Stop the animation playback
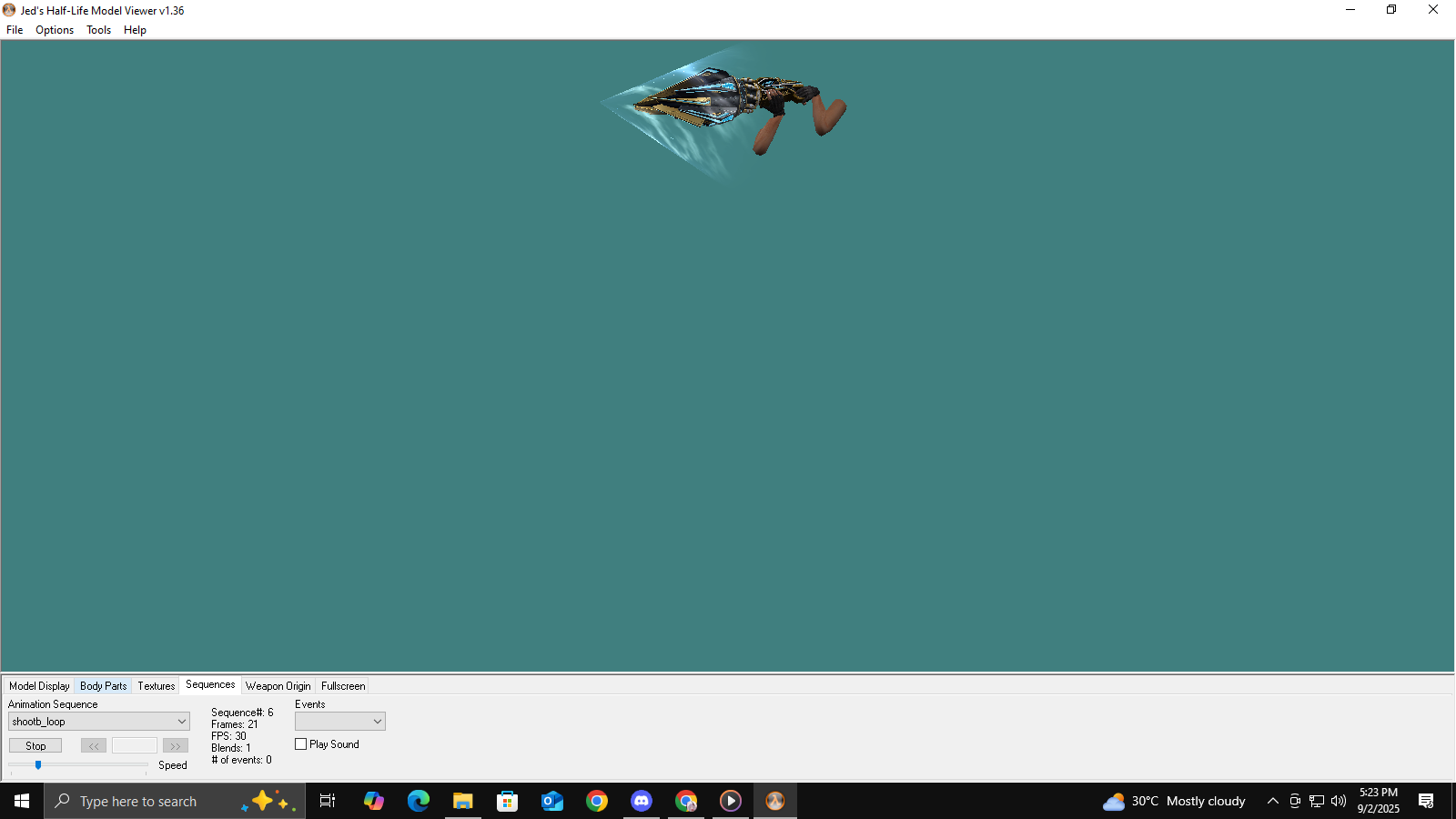 [x=35, y=746]
